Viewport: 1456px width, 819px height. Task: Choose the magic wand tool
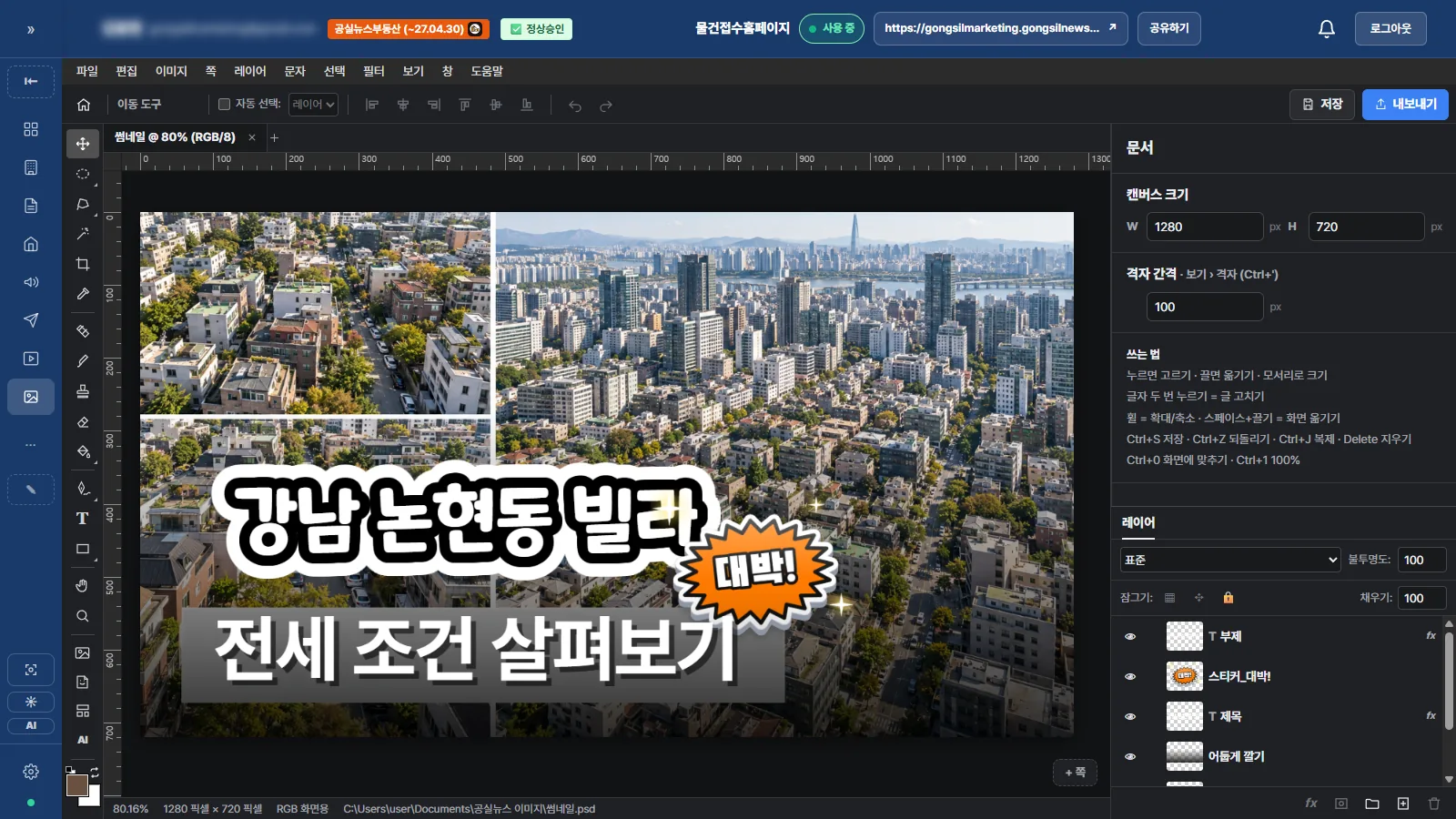coord(83,234)
